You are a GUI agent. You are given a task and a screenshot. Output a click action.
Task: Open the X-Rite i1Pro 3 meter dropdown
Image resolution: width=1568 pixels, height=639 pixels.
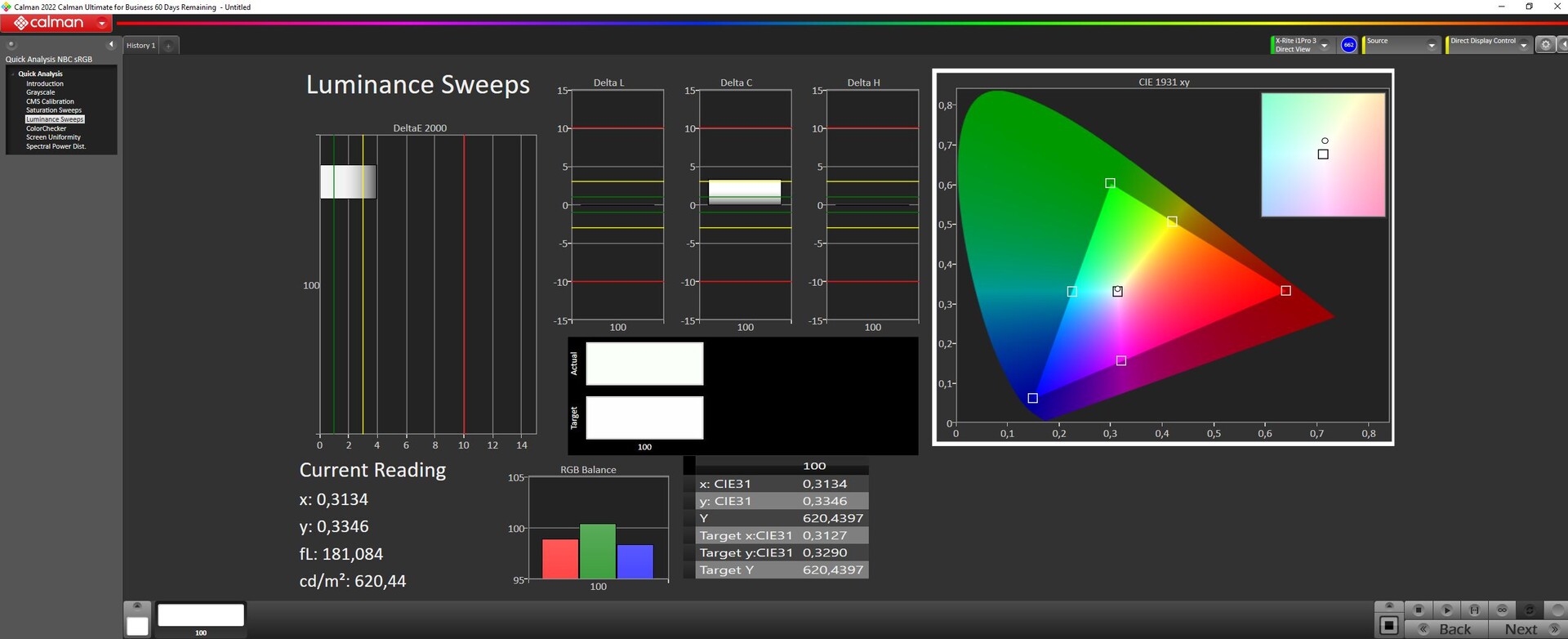1324,45
